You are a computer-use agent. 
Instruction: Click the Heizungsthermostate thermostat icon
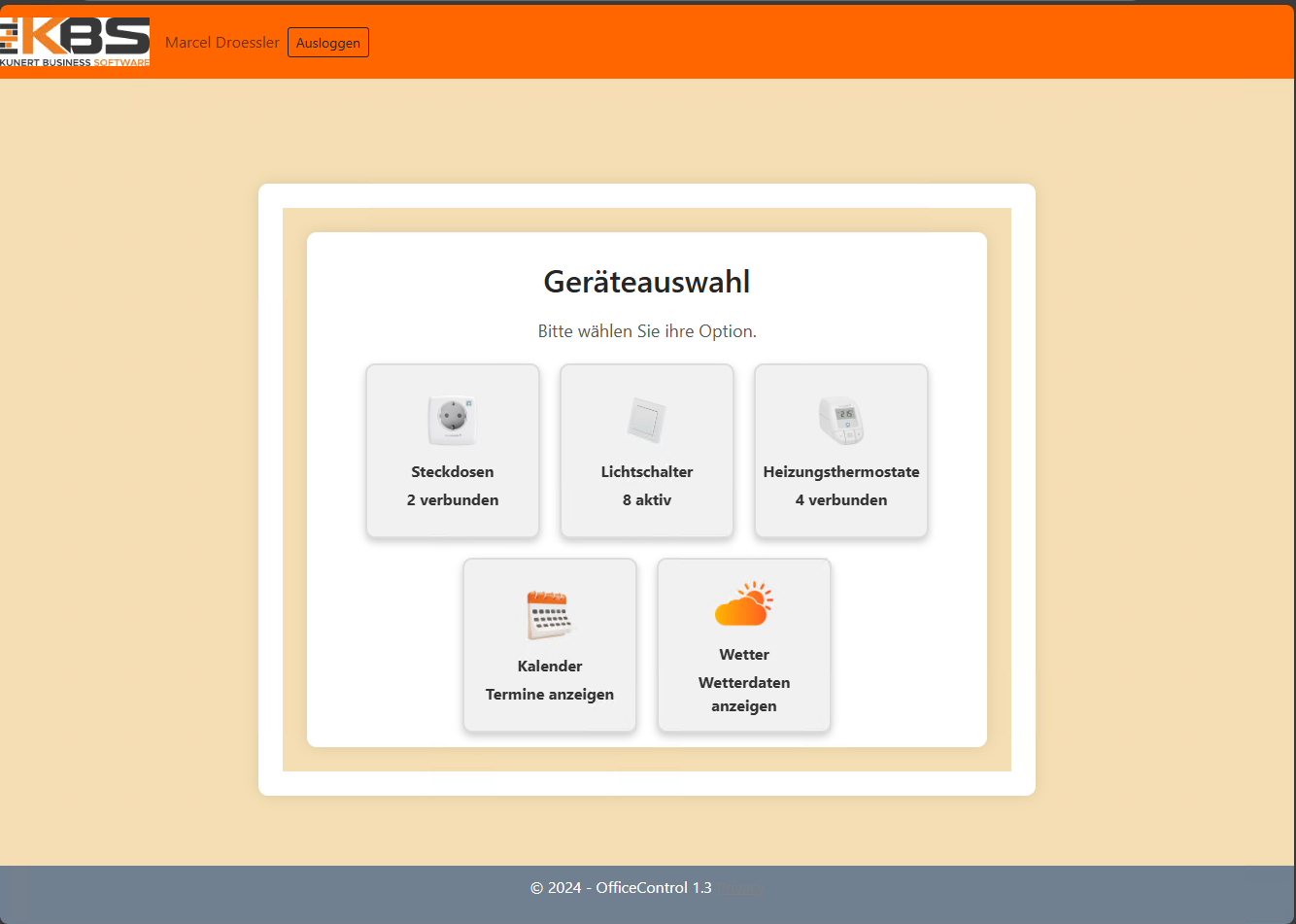coord(841,421)
